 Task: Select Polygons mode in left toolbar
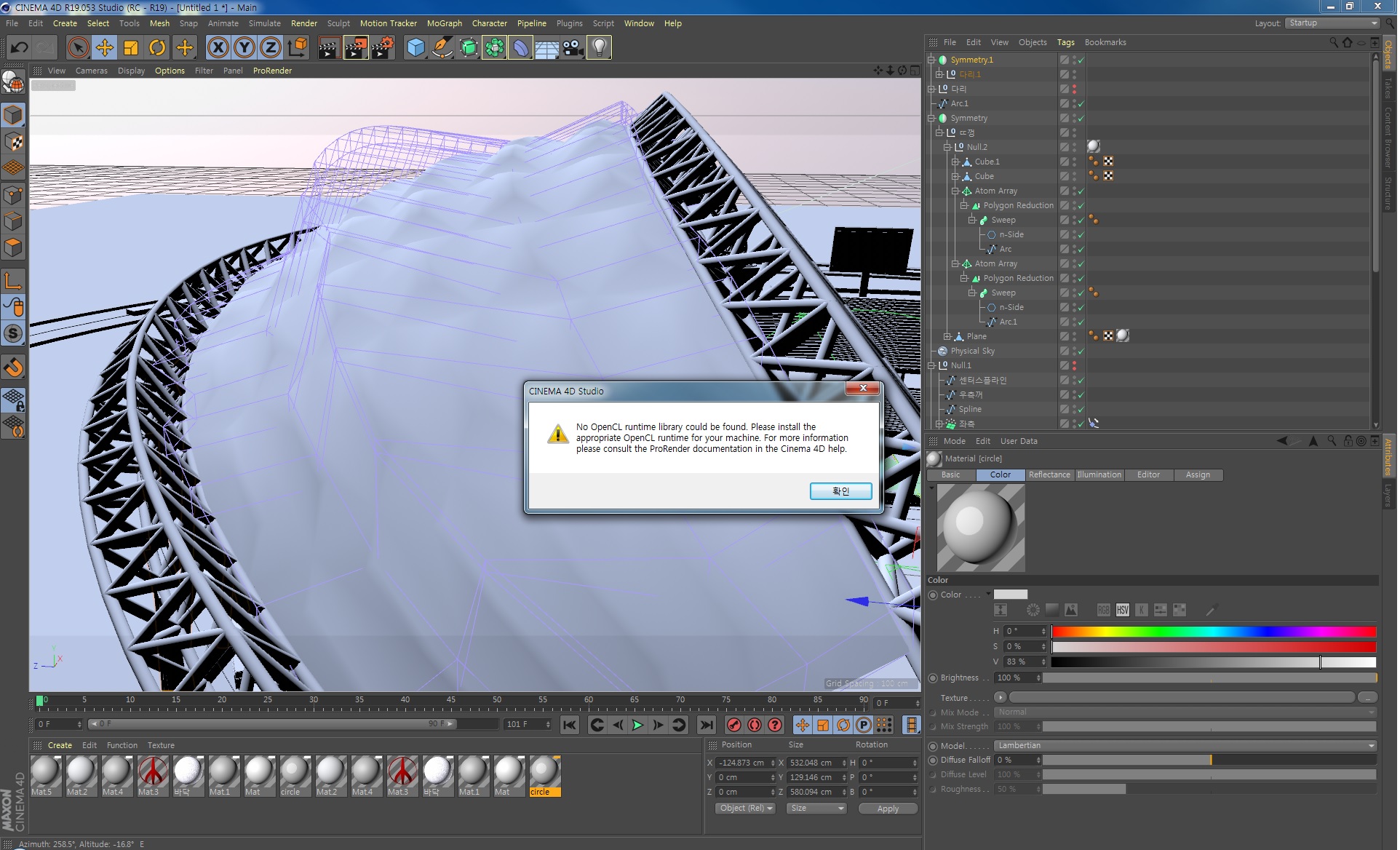point(13,248)
